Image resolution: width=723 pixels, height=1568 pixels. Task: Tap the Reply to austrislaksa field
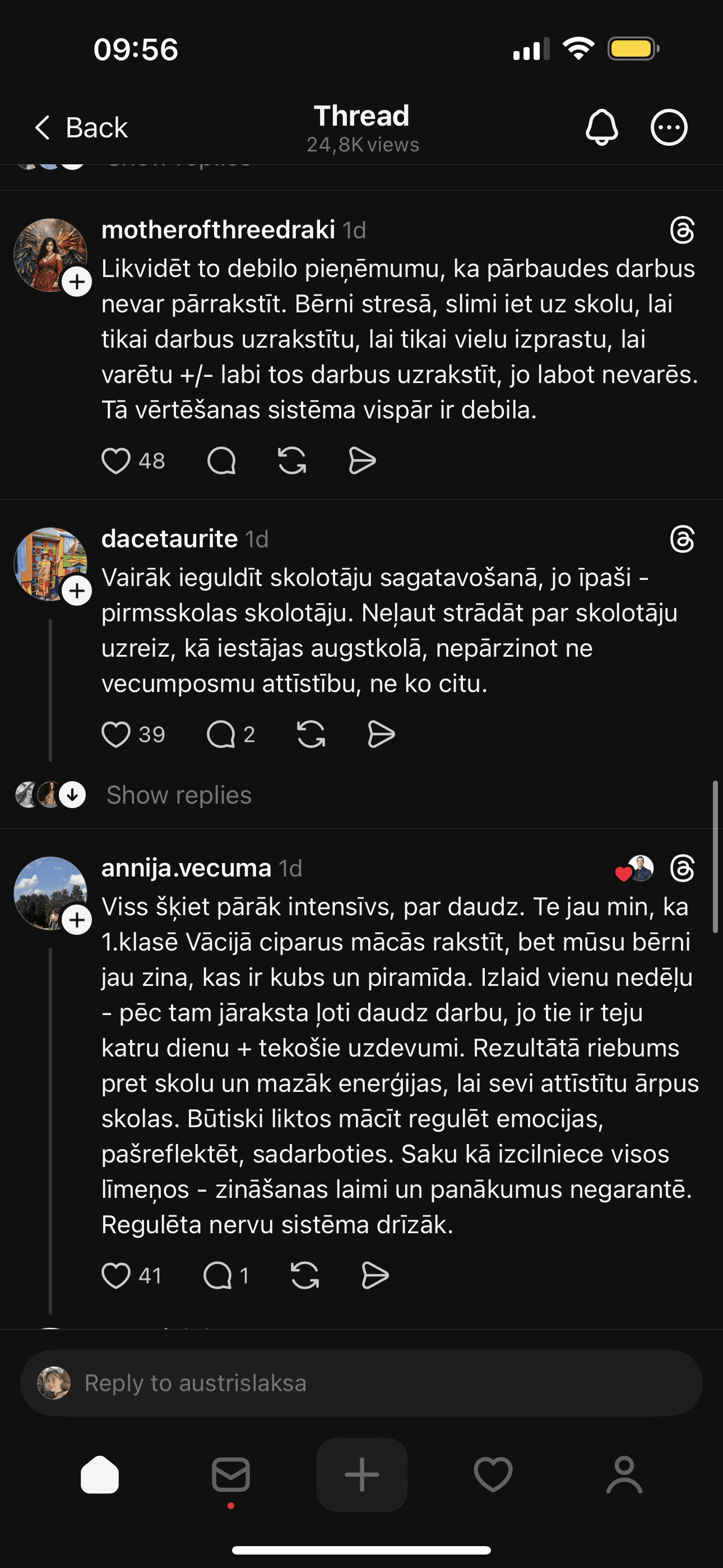pyautogui.click(x=361, y=1383)
